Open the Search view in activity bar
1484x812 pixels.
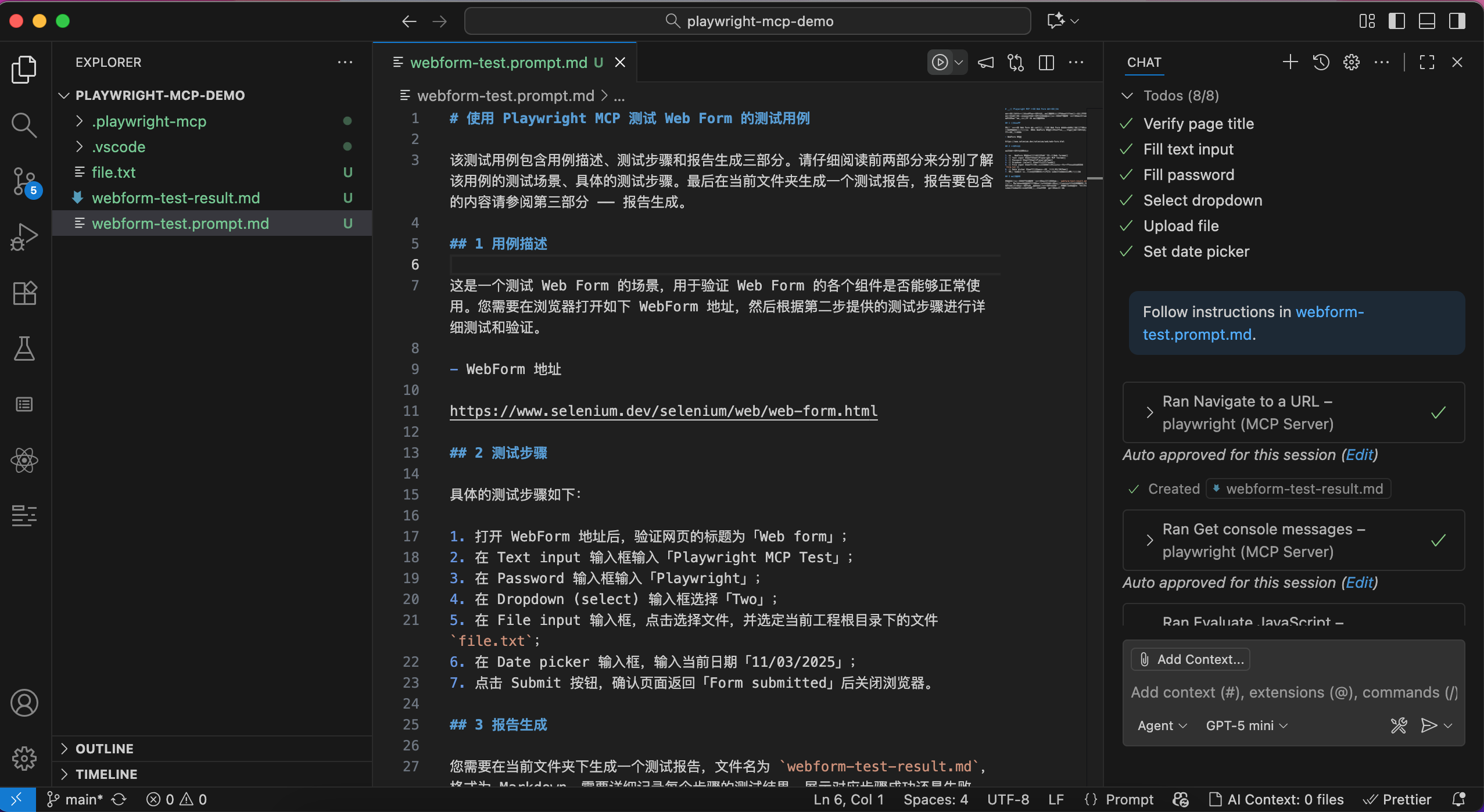pyautogui.click(x=24, y=125)
